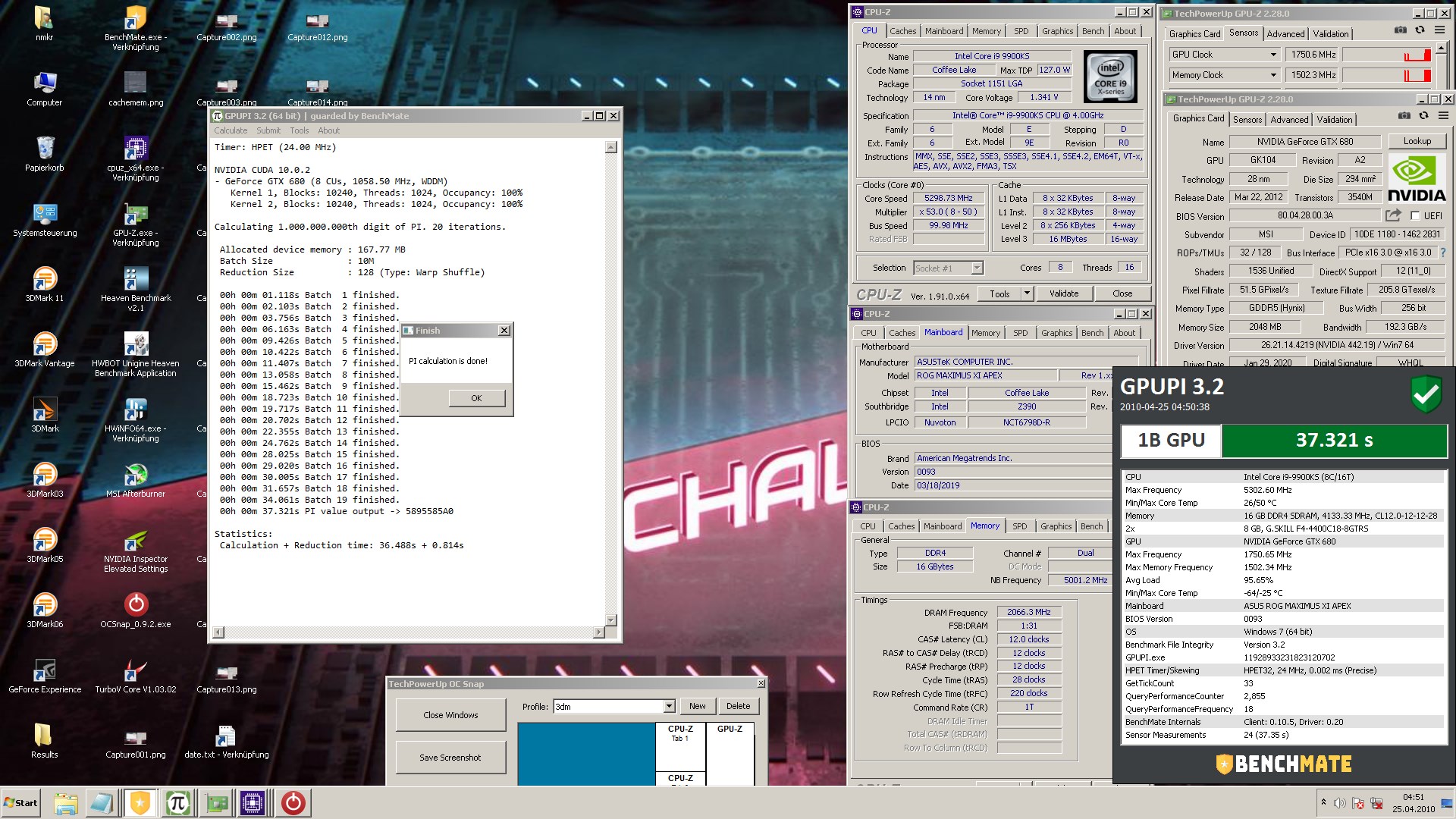Click BenchMate shield icon in taskbar
1456x819 pixels.
(140, 802)
